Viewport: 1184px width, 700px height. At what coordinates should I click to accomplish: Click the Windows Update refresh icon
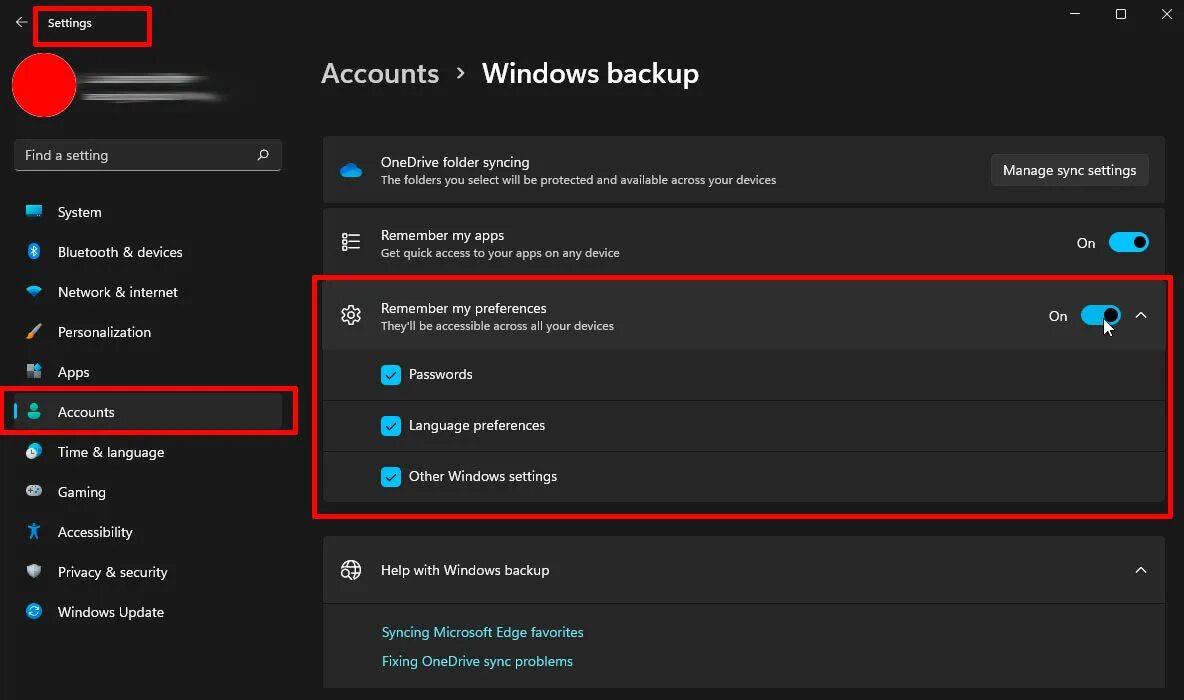pyautogui.click(x=34, y=612)
